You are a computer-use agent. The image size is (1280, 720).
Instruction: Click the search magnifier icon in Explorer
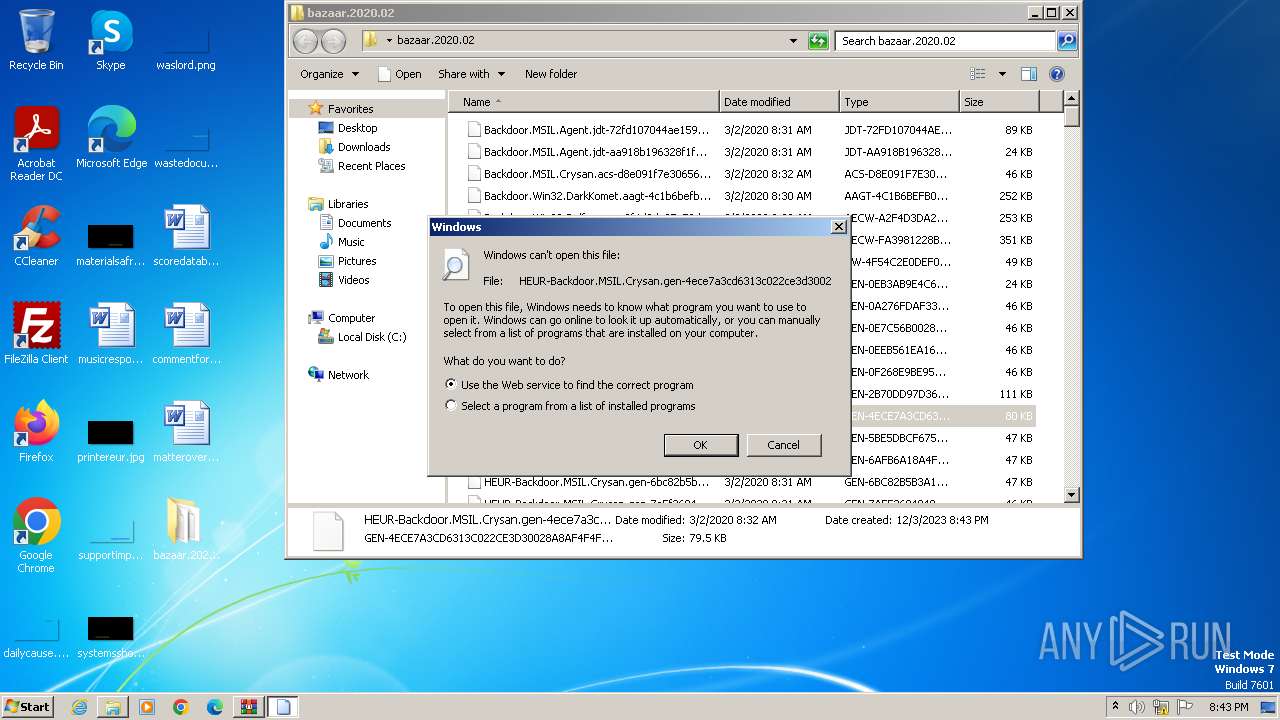tap(1067, 41)
